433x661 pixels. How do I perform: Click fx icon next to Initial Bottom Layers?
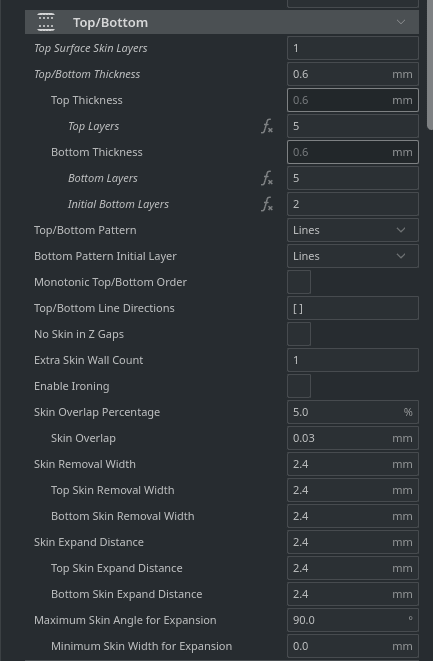267,204
